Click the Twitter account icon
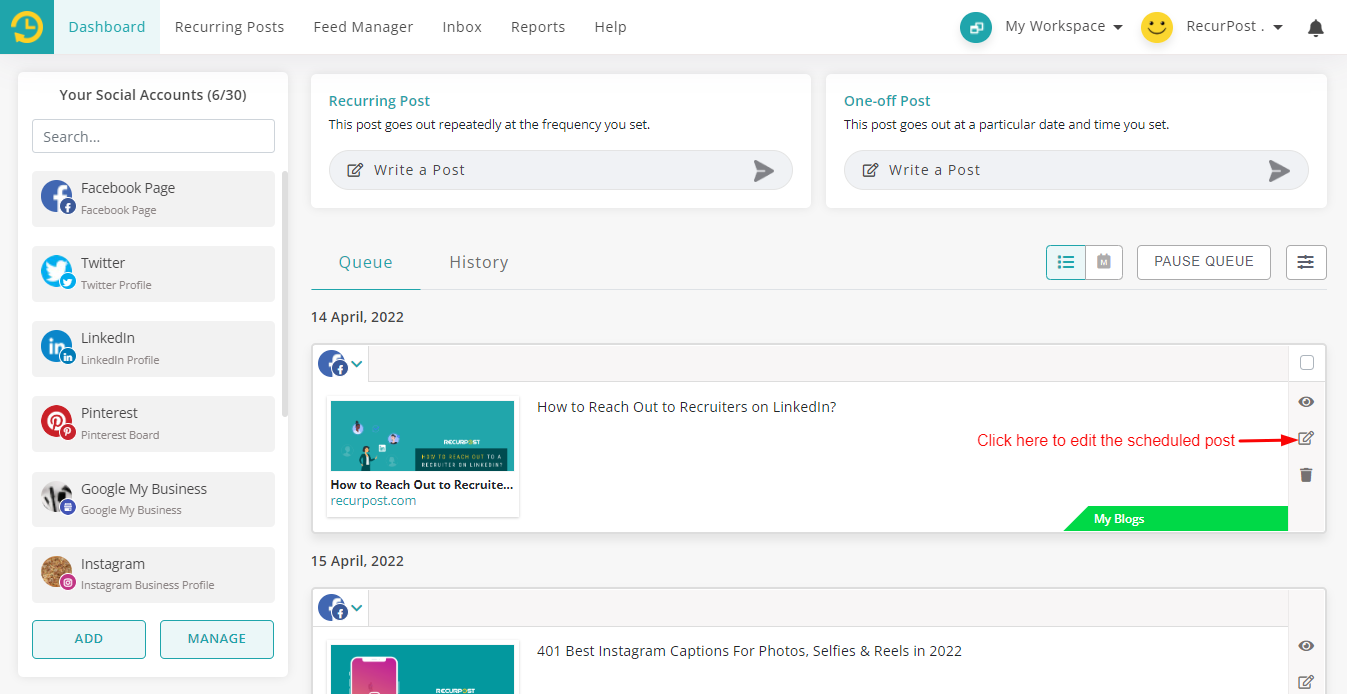 58,272
